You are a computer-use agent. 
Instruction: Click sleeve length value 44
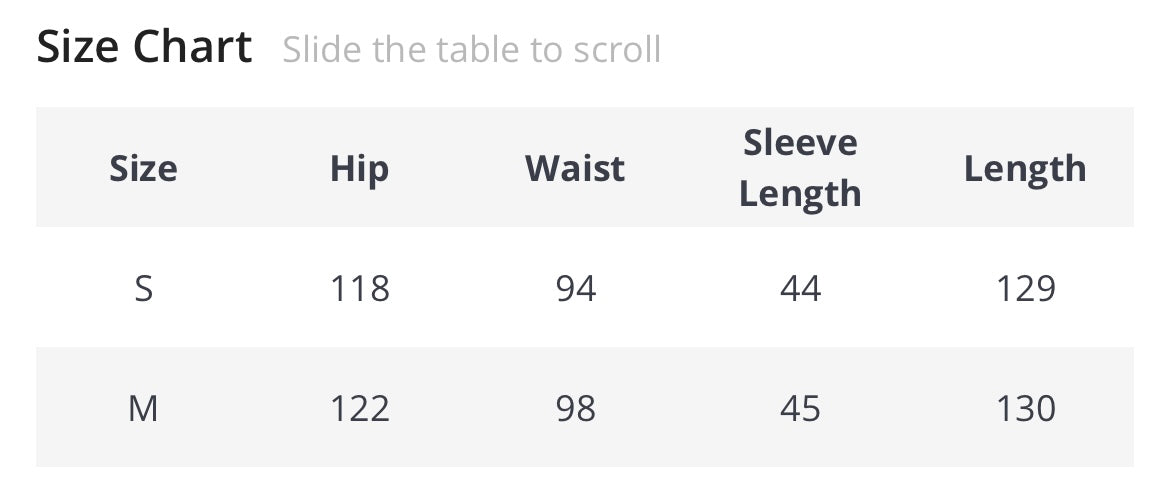tap(800, 289)
